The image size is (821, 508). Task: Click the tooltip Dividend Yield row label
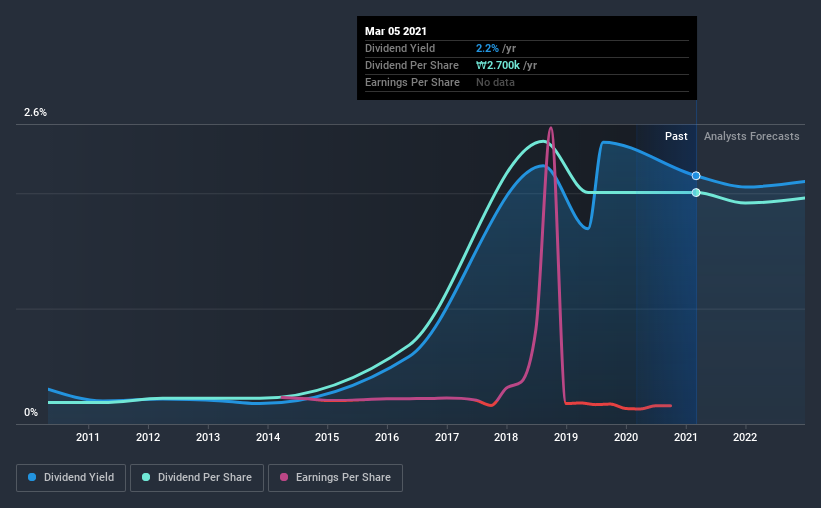click(x=400, y=48)
